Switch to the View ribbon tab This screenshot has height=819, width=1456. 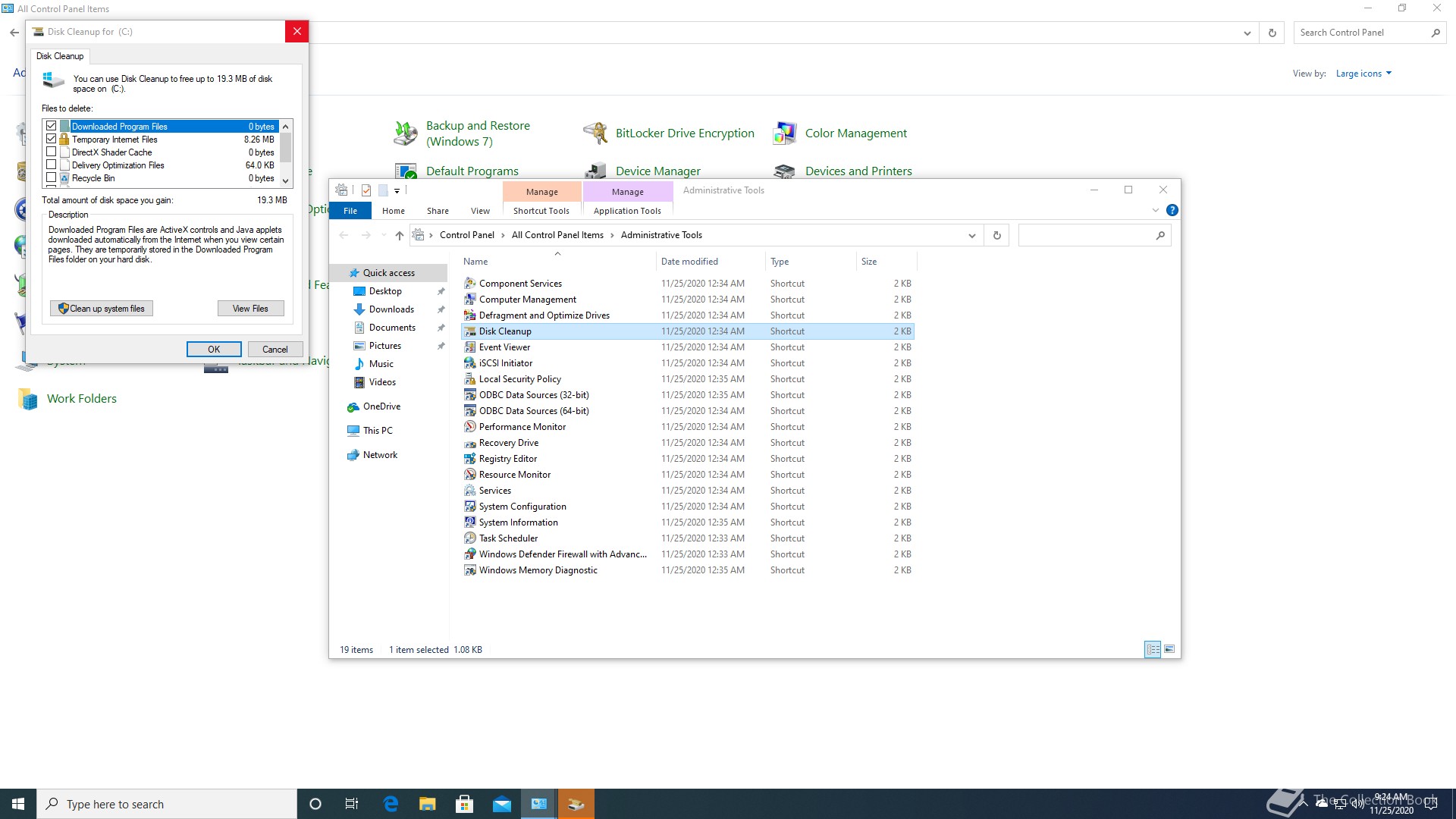(x=480, y=211)
